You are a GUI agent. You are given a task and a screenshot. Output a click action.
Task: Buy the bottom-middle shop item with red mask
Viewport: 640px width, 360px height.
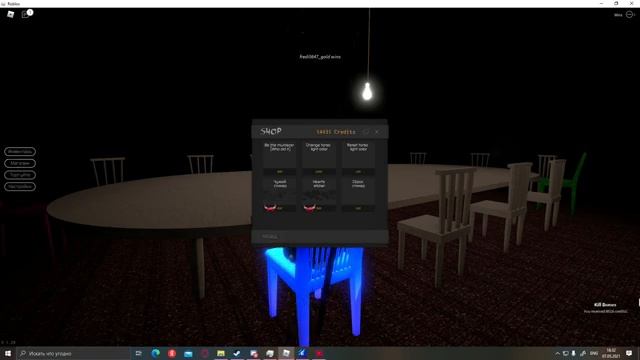pyautogui.click(x=319, y=208)
